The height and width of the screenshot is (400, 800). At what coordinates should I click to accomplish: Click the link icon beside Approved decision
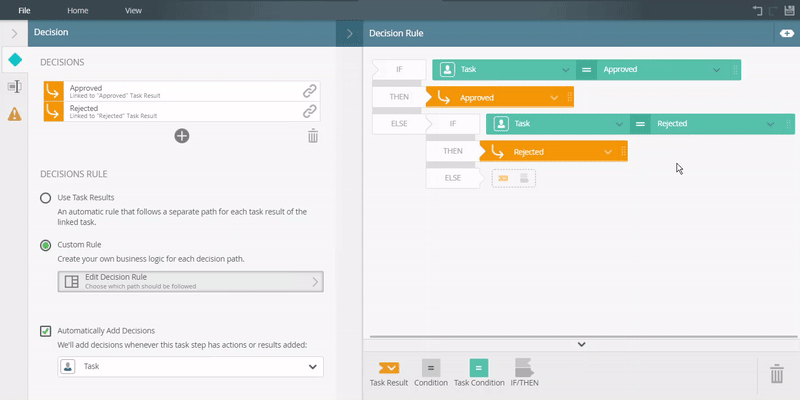tap(310, 91)
